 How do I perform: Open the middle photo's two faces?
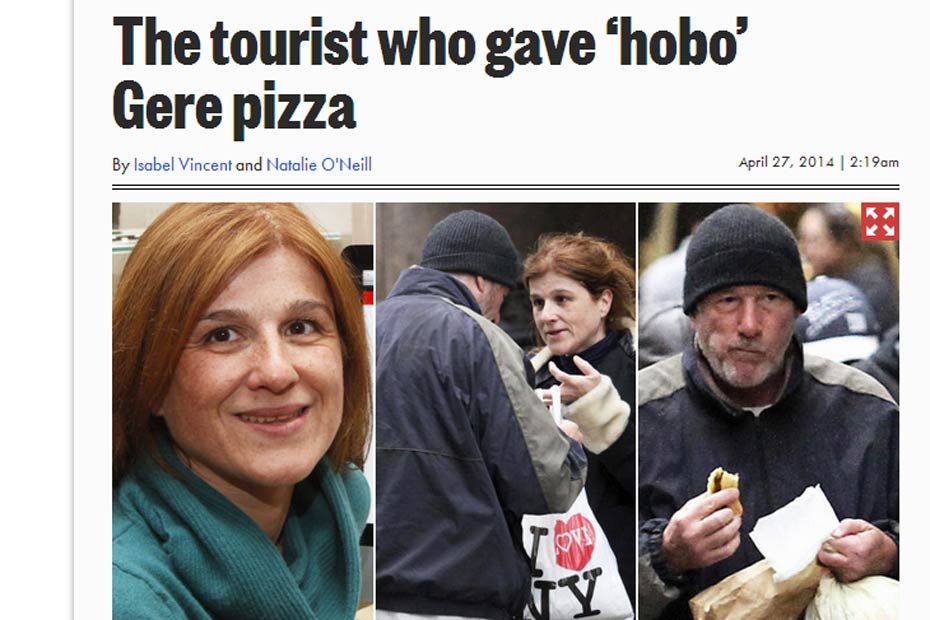pyautogui.click(x=505, y=411)
